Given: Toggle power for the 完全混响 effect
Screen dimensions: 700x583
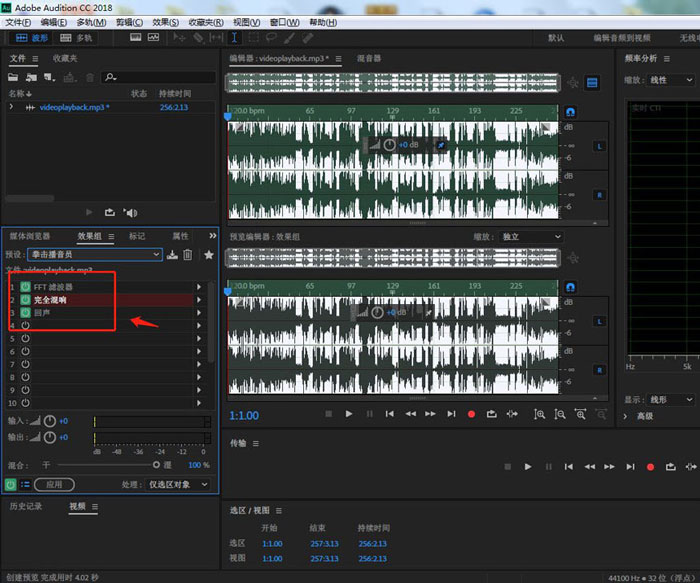Looking at the screenshot, I should coord(25,300).
